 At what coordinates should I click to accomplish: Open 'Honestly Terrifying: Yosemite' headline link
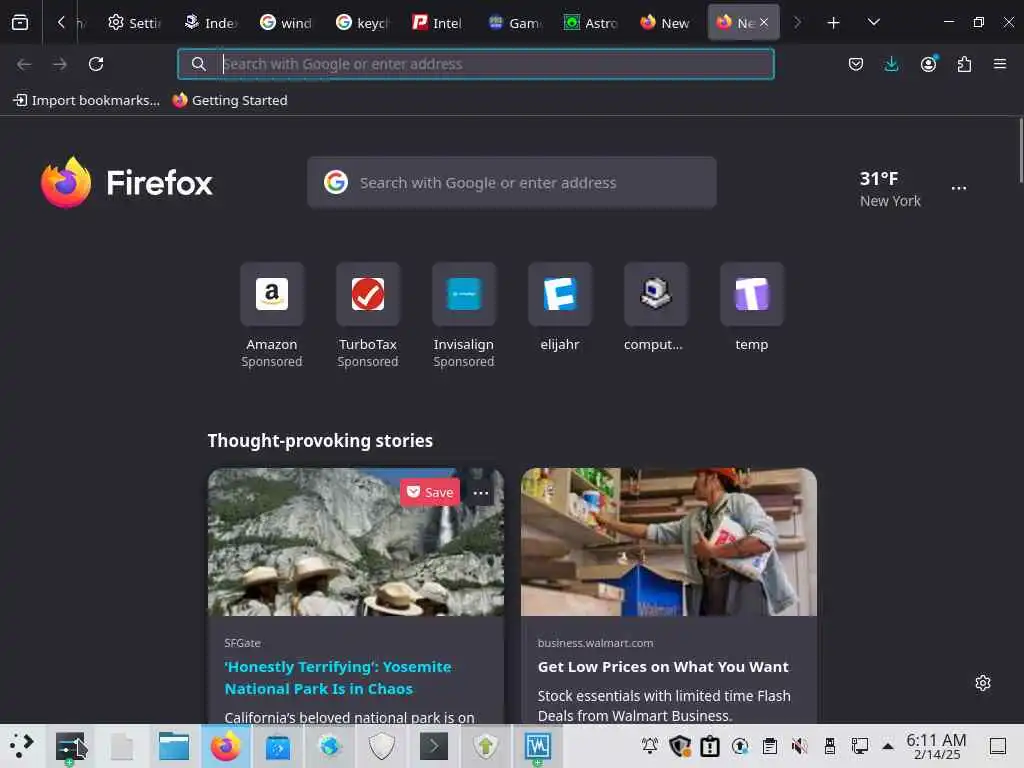point(338,678)
